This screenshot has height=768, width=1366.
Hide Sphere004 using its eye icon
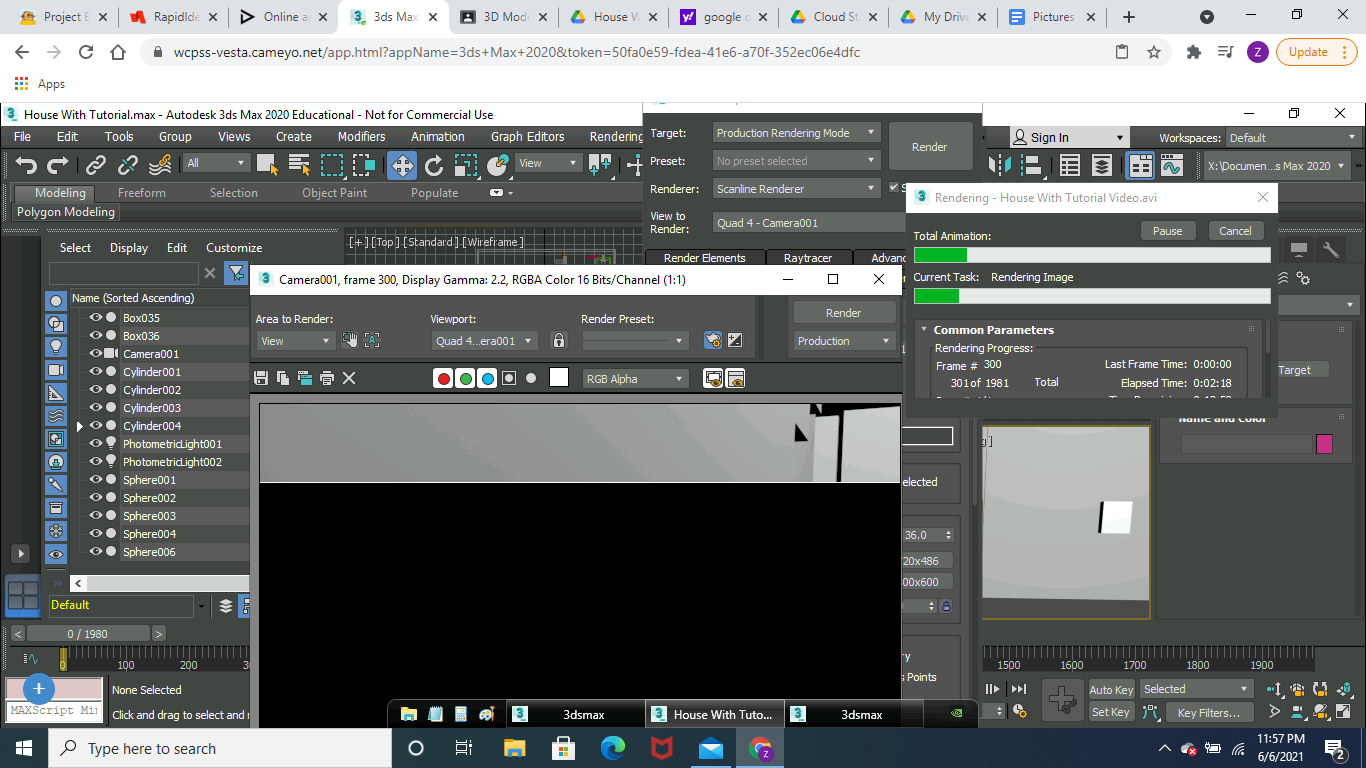pos(96,534)
